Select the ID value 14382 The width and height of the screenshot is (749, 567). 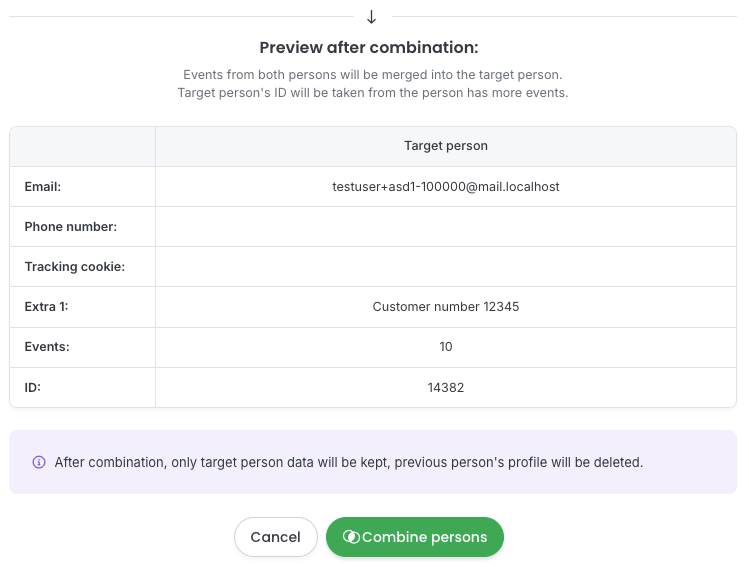click(445, 387)
